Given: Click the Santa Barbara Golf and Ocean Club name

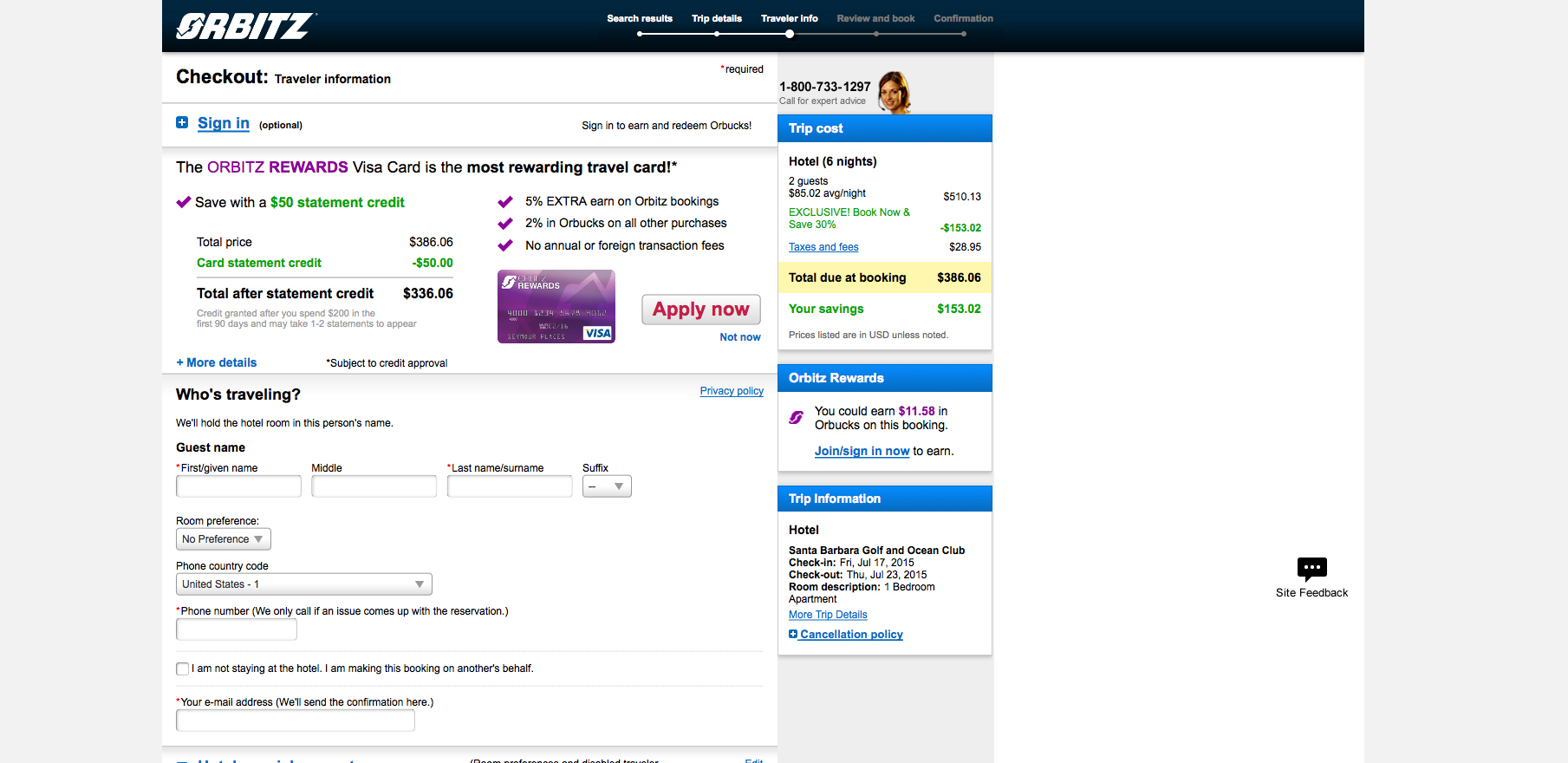Looking at the screenshot, I should coord(876,551).
